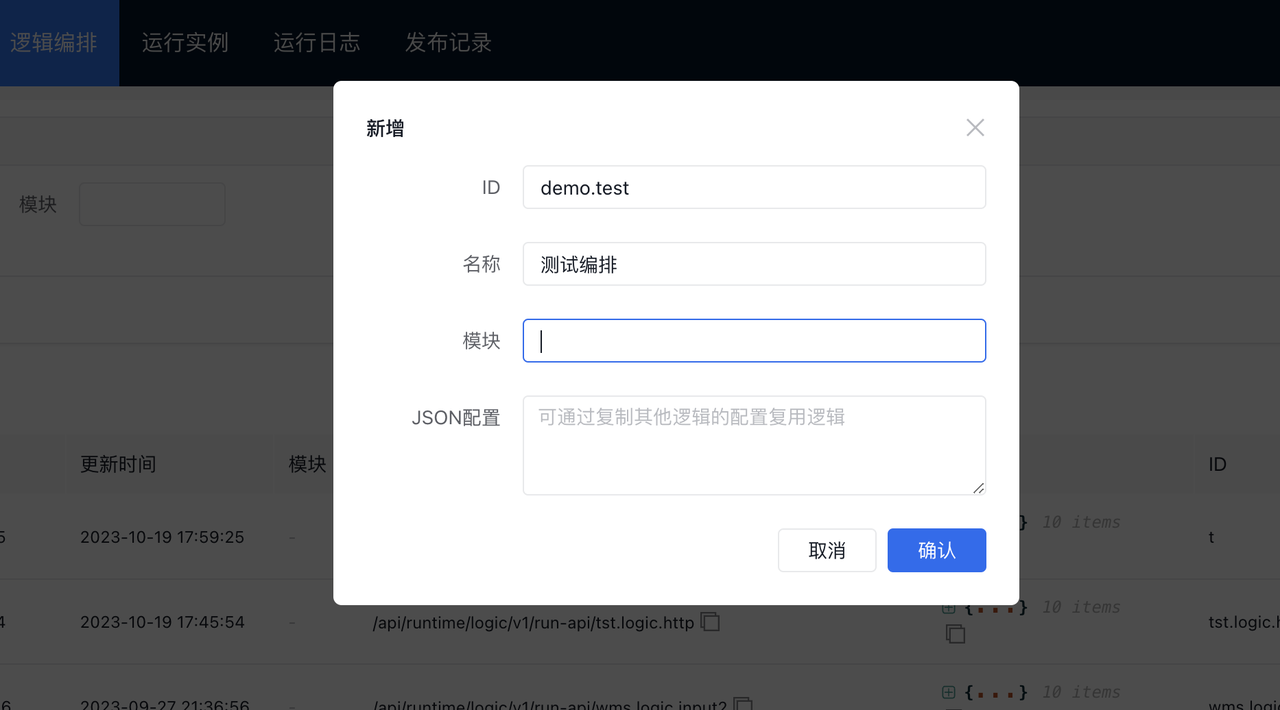Copy the tst.logic.http API path
This screenshot has height=710, width=1280.
coord(710,622)
